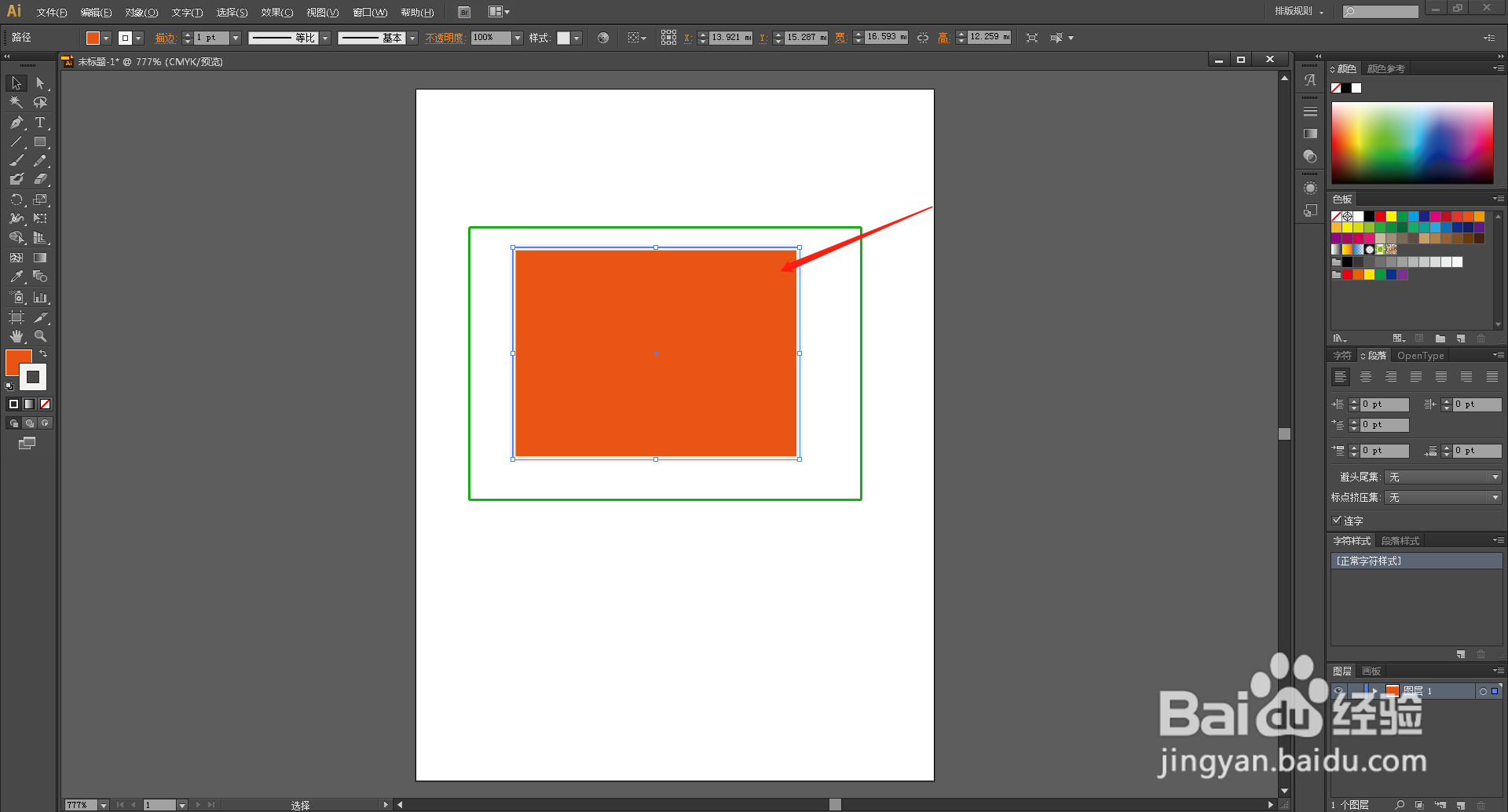
Task: Select the Eyedropper tool
Action: [16, 277]
